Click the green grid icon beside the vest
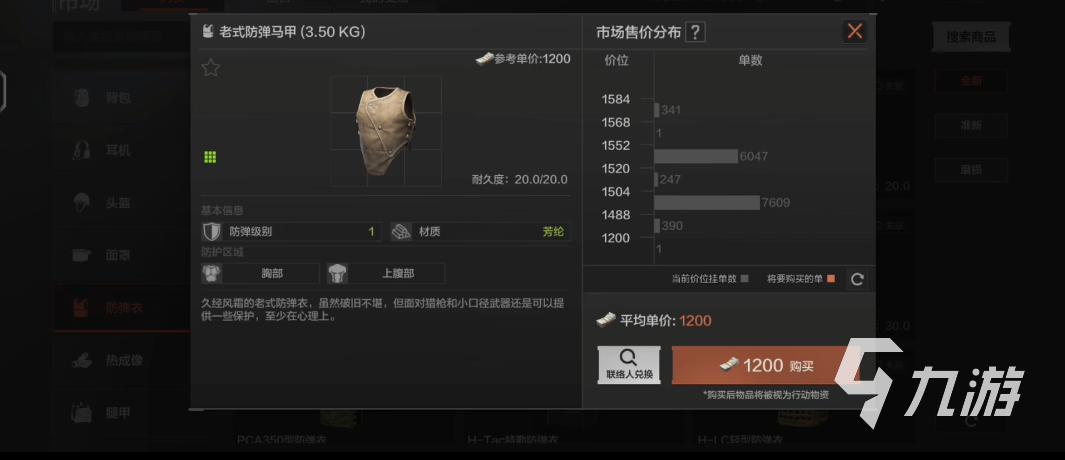The width and height of the screenshot is (1065, 460). point(210,157)
